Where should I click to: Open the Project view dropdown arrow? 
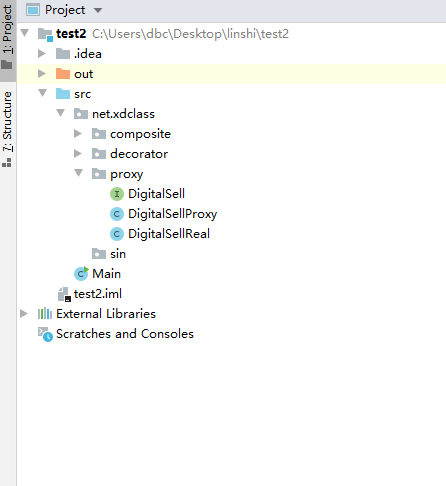coord(98,10)
